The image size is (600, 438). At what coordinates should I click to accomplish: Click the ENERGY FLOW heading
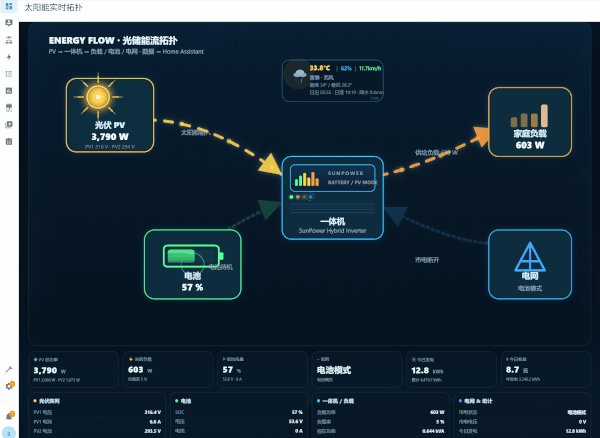(113, 41)
